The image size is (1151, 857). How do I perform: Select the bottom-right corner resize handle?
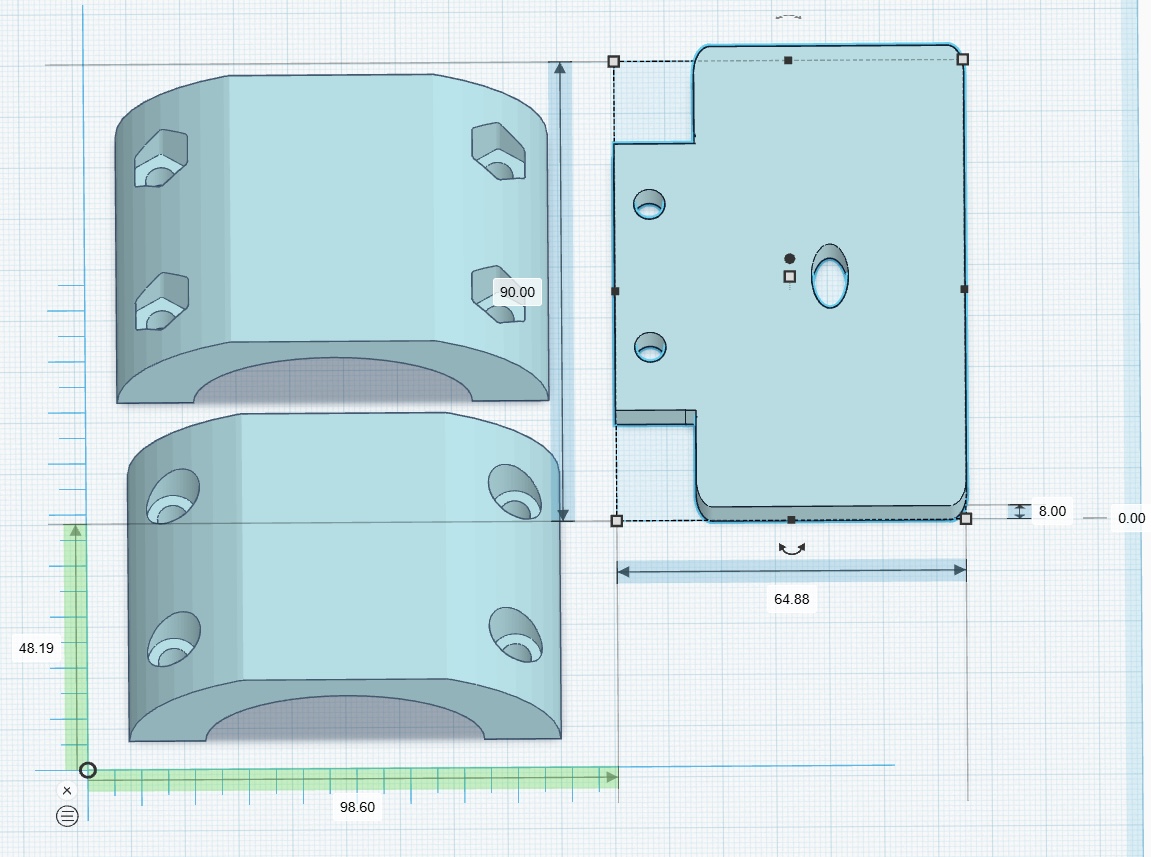coord(966,518)
